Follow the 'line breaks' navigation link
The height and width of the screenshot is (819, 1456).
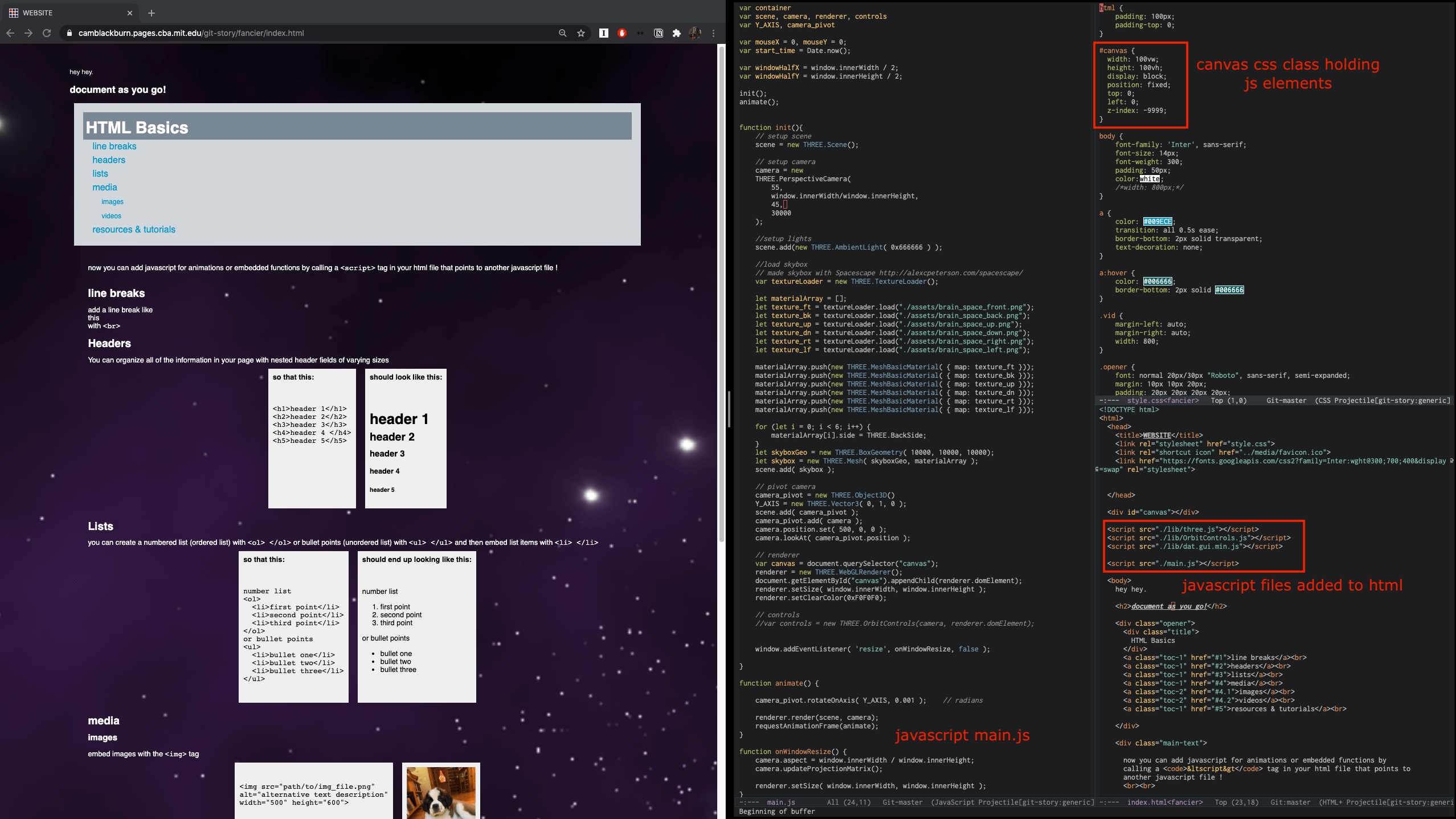pyautogui.click(x=114, y=146)
